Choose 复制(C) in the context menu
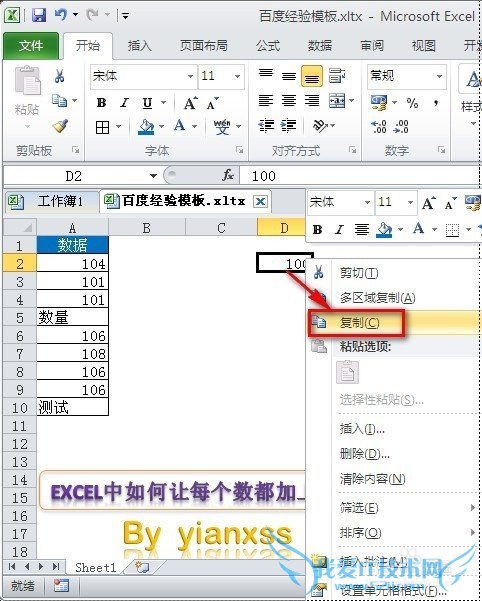 click(x=395, y=323)
